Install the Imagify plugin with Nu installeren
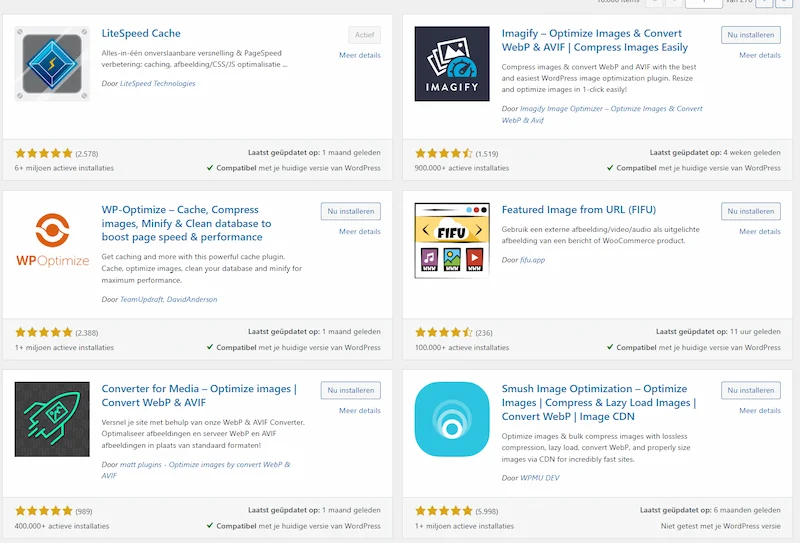The image size is (800, 543). point(750,35)
